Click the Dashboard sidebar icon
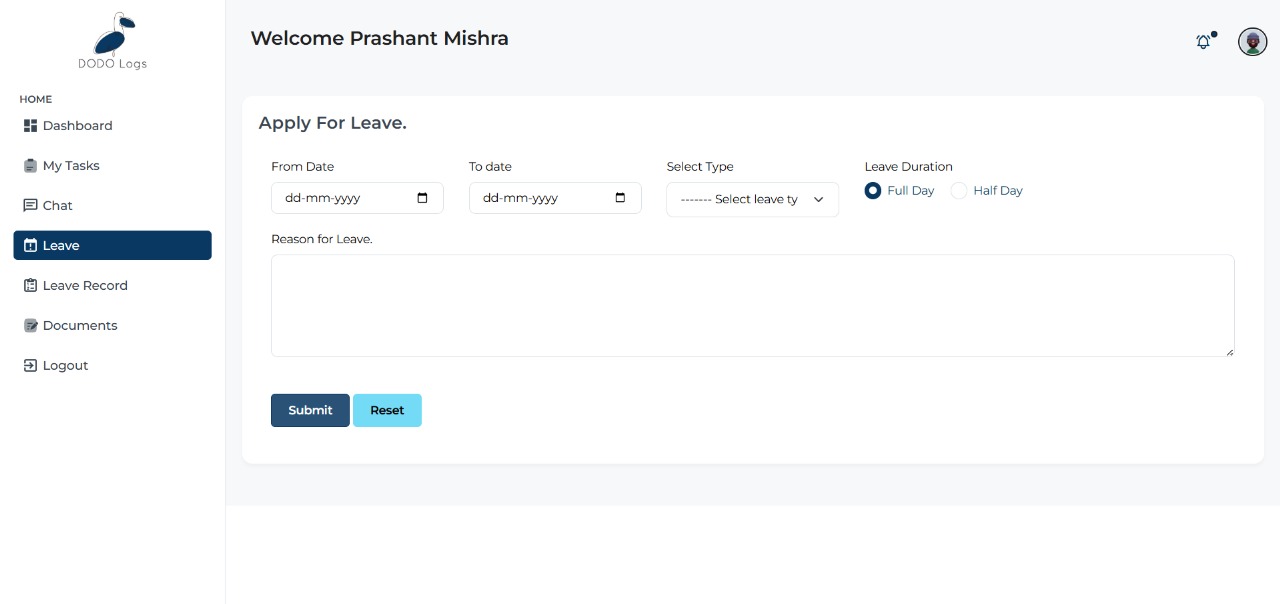Image resolution: width=1280 pixels, height=604 pixels. point(30,125)
